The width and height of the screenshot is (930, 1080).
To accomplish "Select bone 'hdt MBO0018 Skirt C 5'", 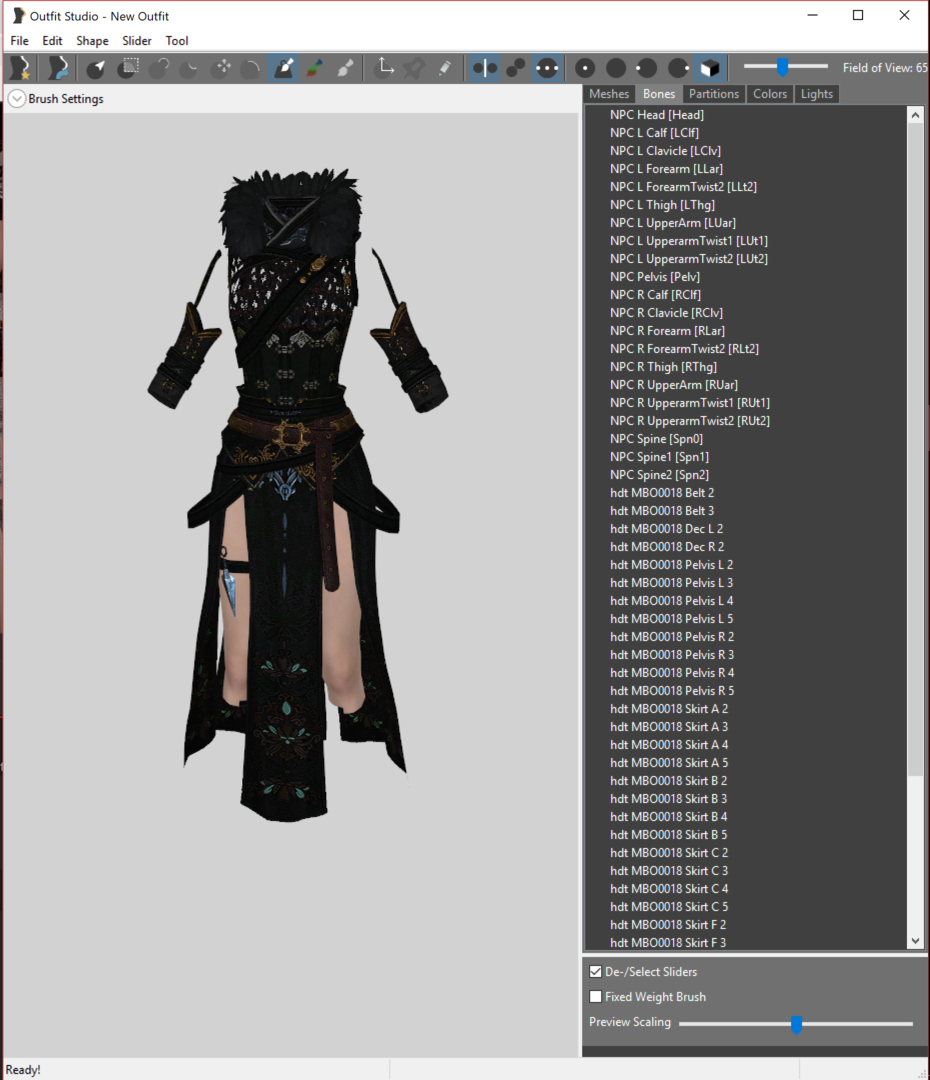I will coord(670,906).
